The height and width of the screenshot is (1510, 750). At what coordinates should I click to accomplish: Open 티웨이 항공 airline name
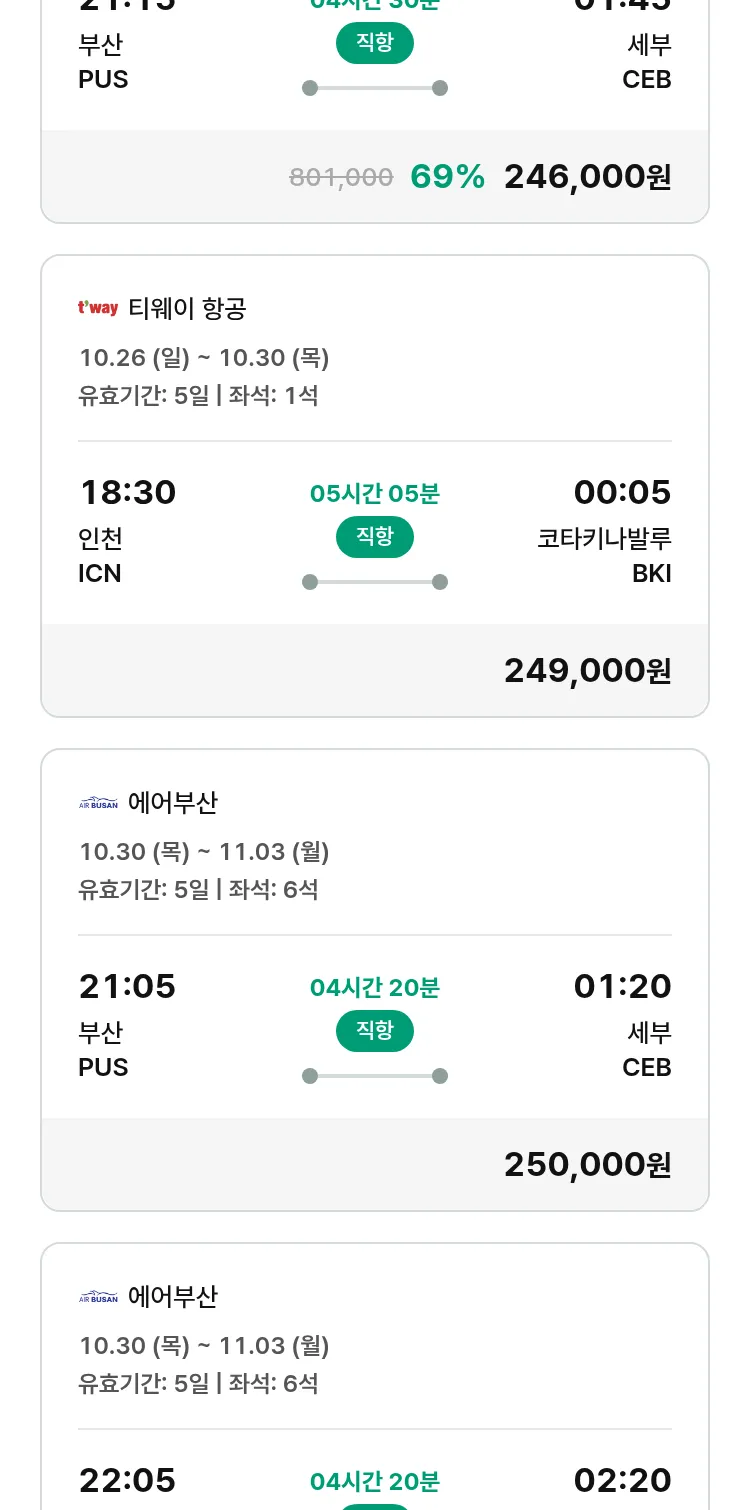coord(187,308)
